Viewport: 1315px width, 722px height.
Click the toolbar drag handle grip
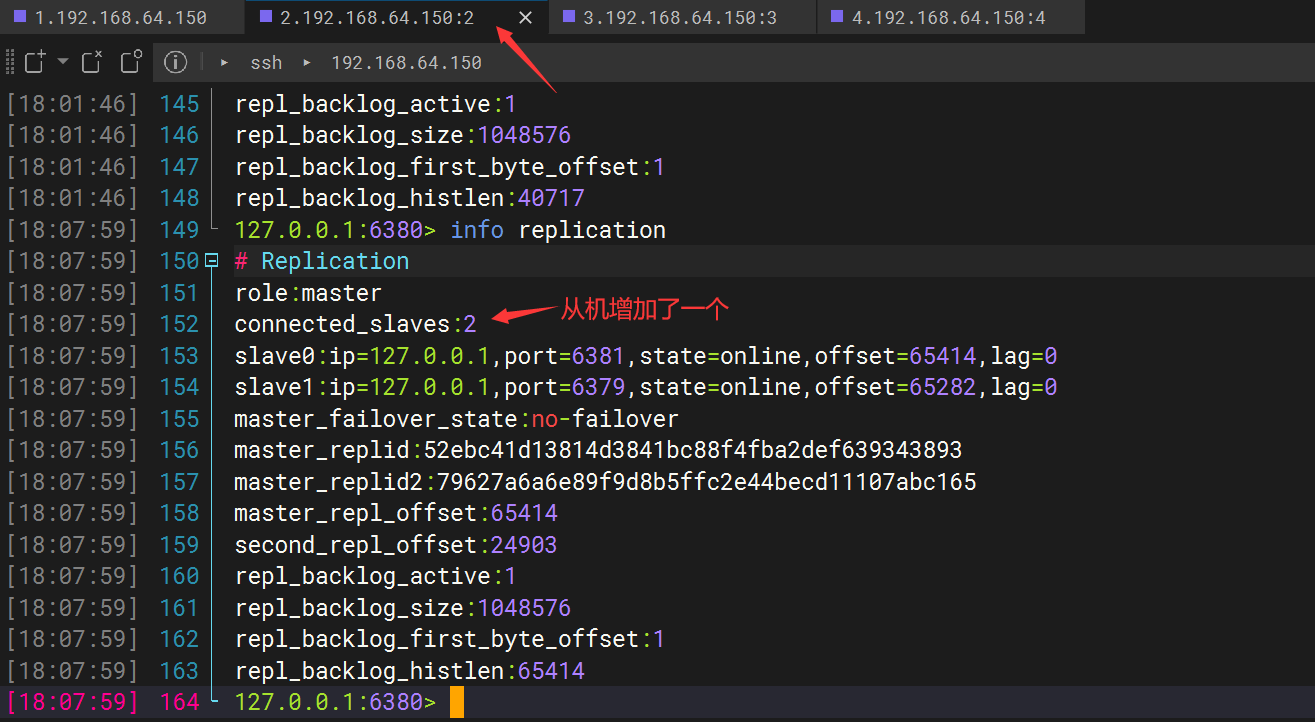(x=9, y=62)
